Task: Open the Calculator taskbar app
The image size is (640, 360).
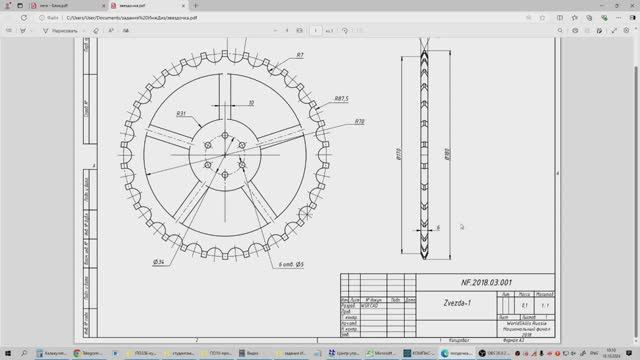Action: 52,353
